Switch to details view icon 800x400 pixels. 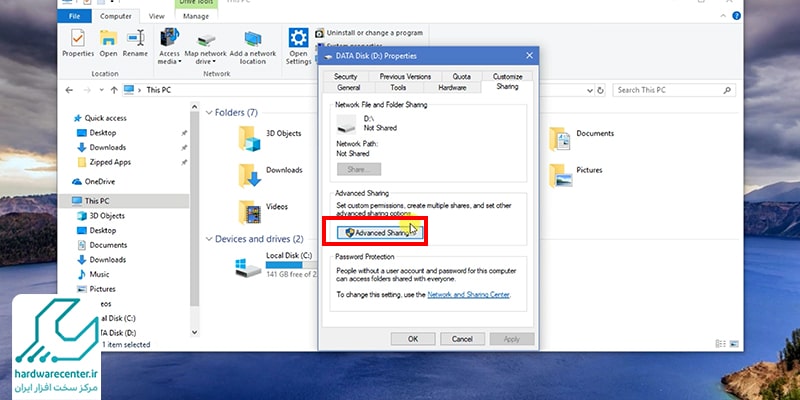point(720,344)
